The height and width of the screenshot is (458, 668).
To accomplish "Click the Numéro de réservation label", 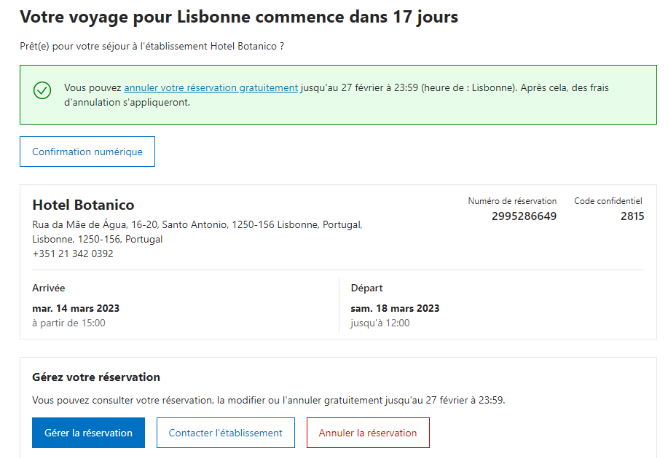I will (512, 201).
